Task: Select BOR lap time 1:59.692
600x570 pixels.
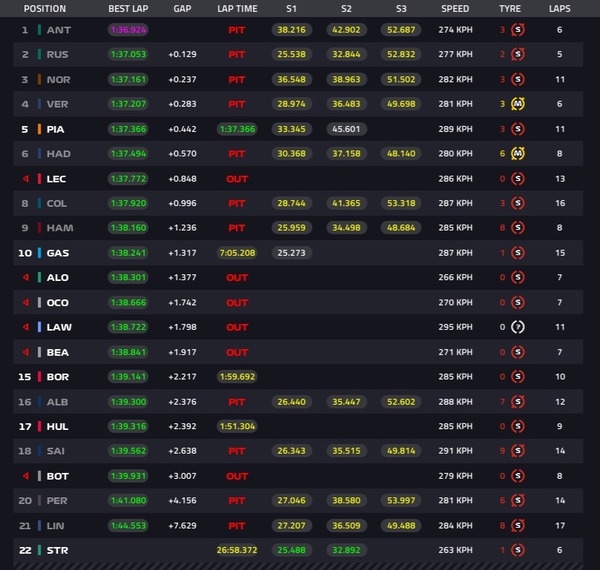Action: [237, 377]
